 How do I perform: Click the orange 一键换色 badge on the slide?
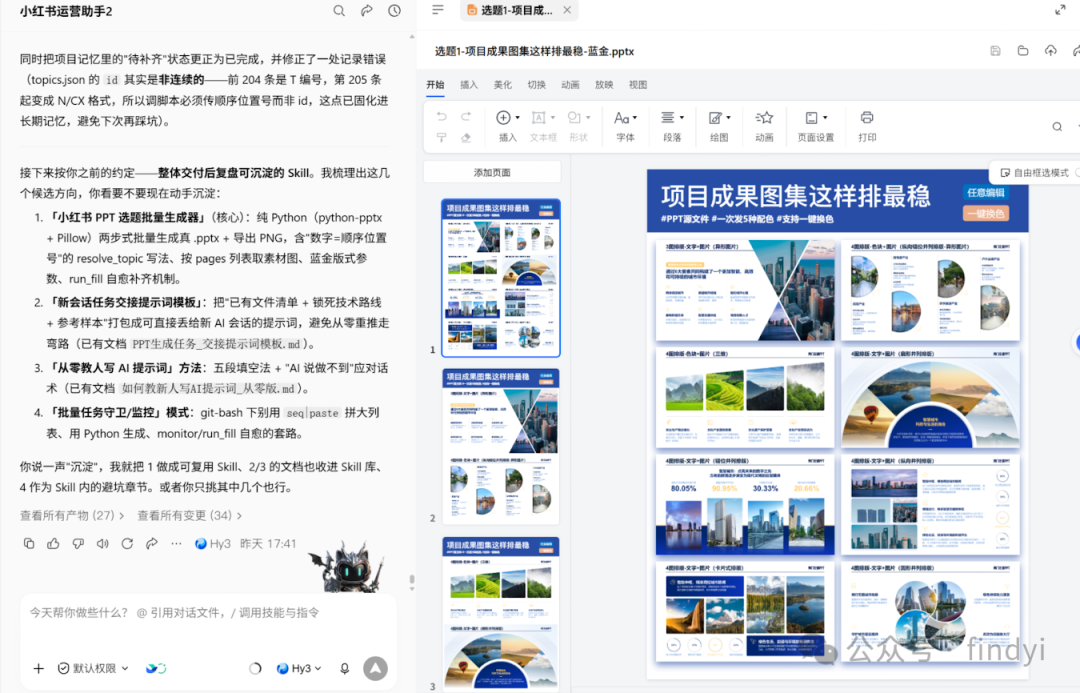(x=986, y=214)
